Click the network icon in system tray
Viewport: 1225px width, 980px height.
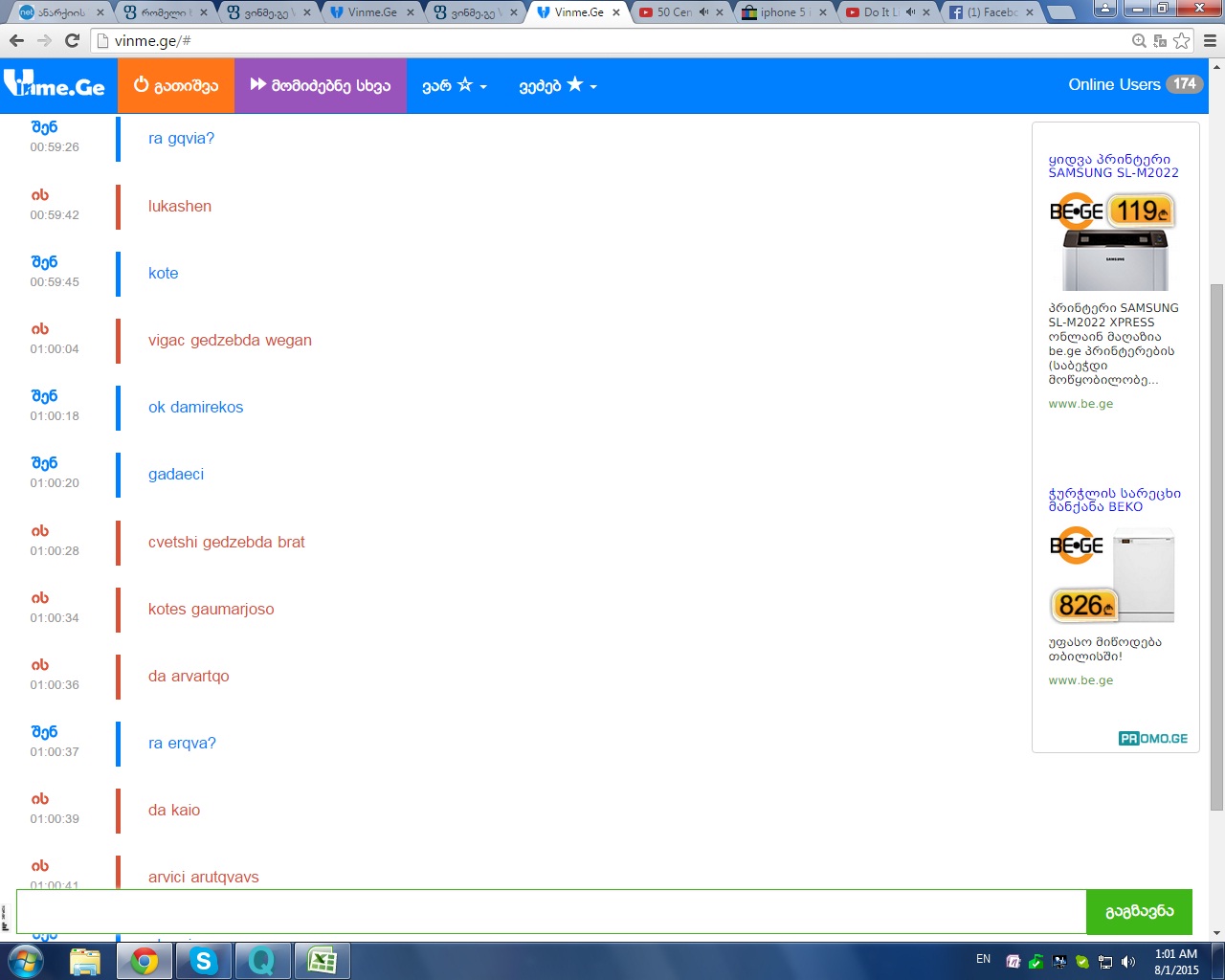pos(1105,962)
